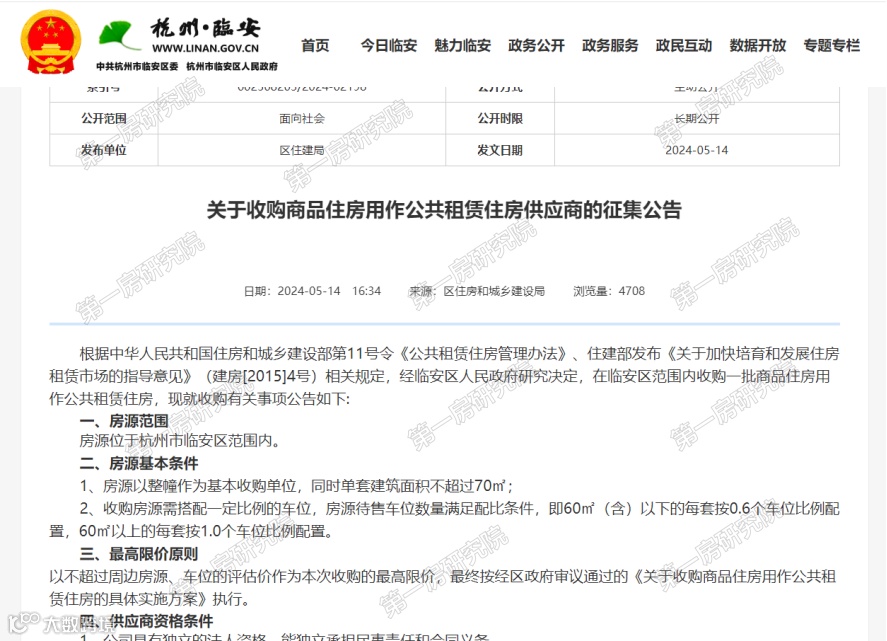The image size is (887, 641).
Task: Select the article title 关于收购商品住房用作公共租赁住房供应商的征集公告
Action: click(444, 210)
